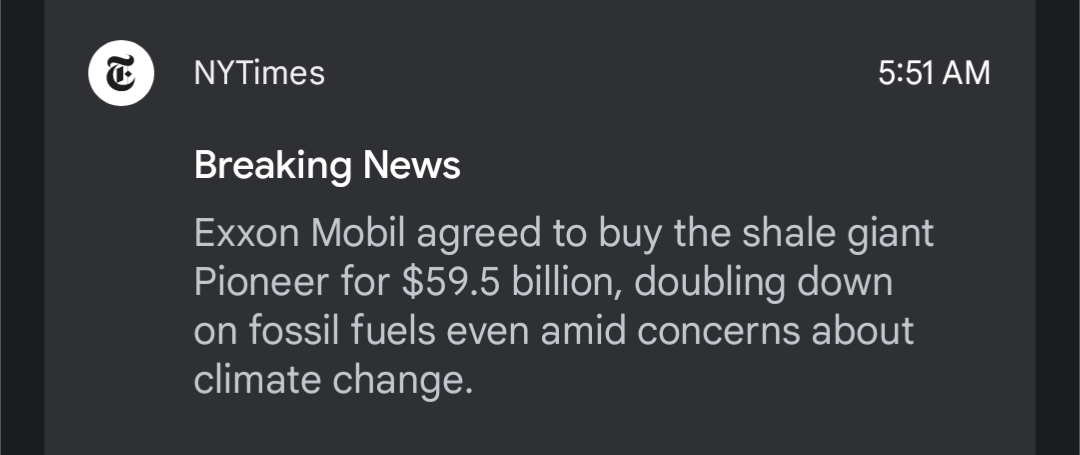This screenshot has width=1080, height=455.
Task: Open the Breaking News notification title
Action: (327, 164)
